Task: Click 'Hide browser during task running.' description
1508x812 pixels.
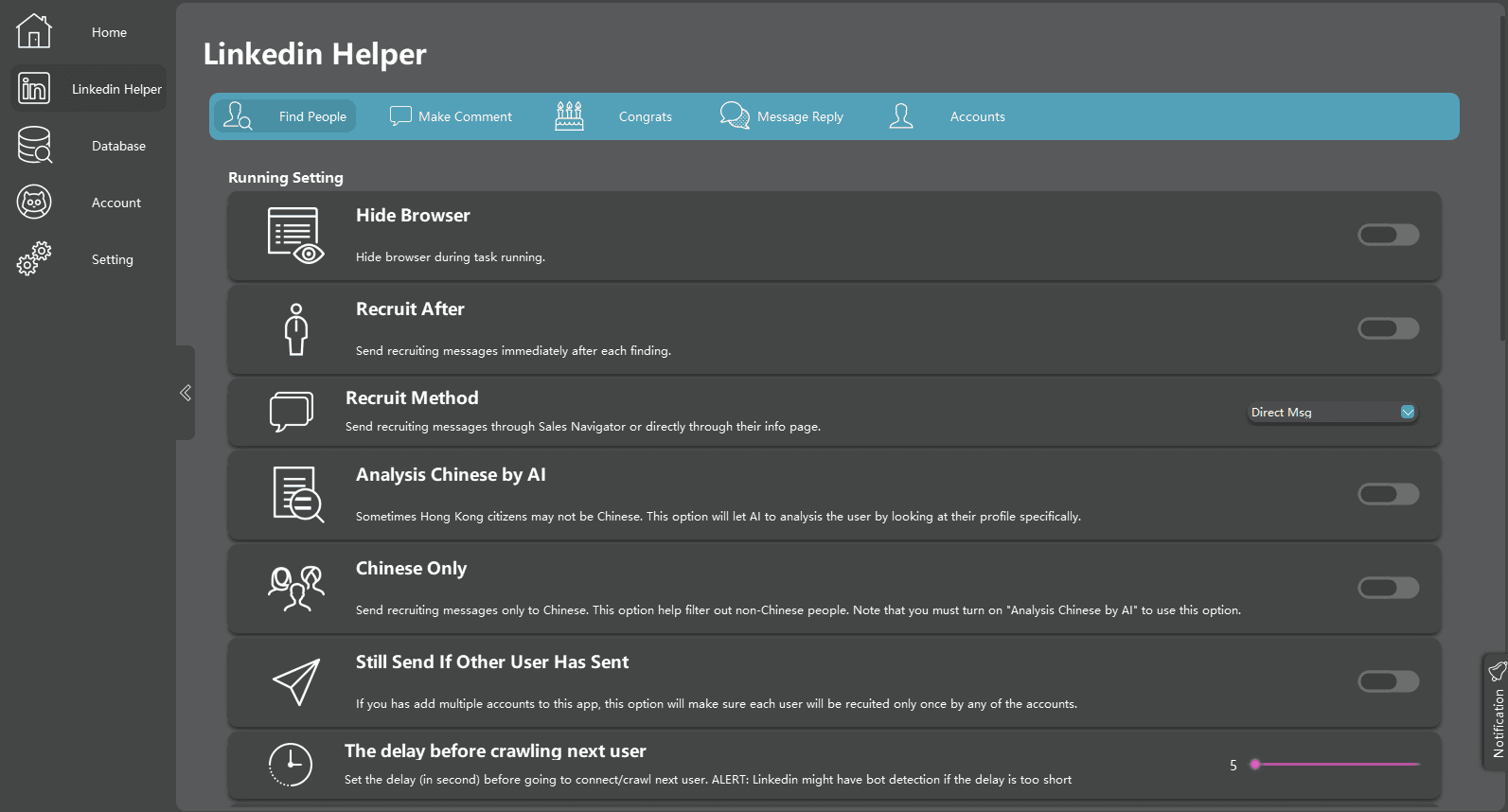Action: coord(451,256)
